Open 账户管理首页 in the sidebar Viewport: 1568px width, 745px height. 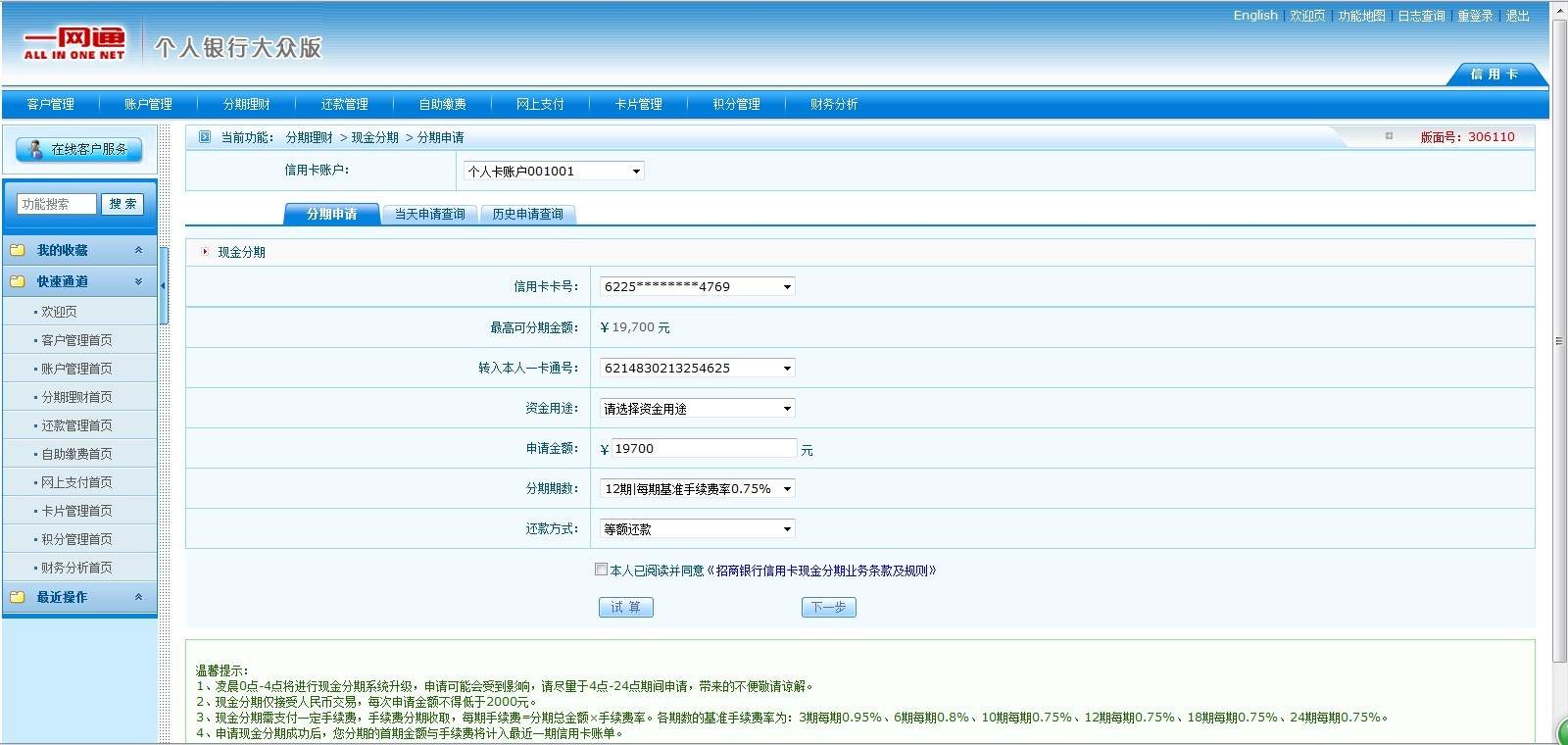(x=76, y=369)
